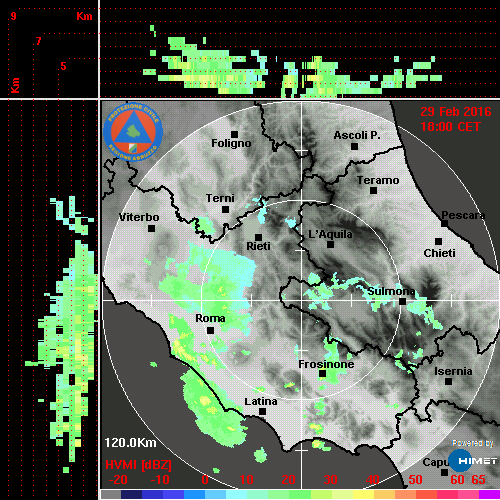500x500 pixels.
Task: Pick the magenta swatch ending the color scale
Action: (x=489, y=495)
